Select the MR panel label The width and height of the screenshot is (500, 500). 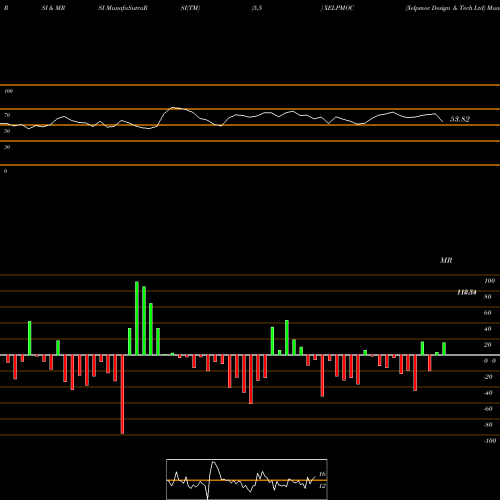(446, 260)
